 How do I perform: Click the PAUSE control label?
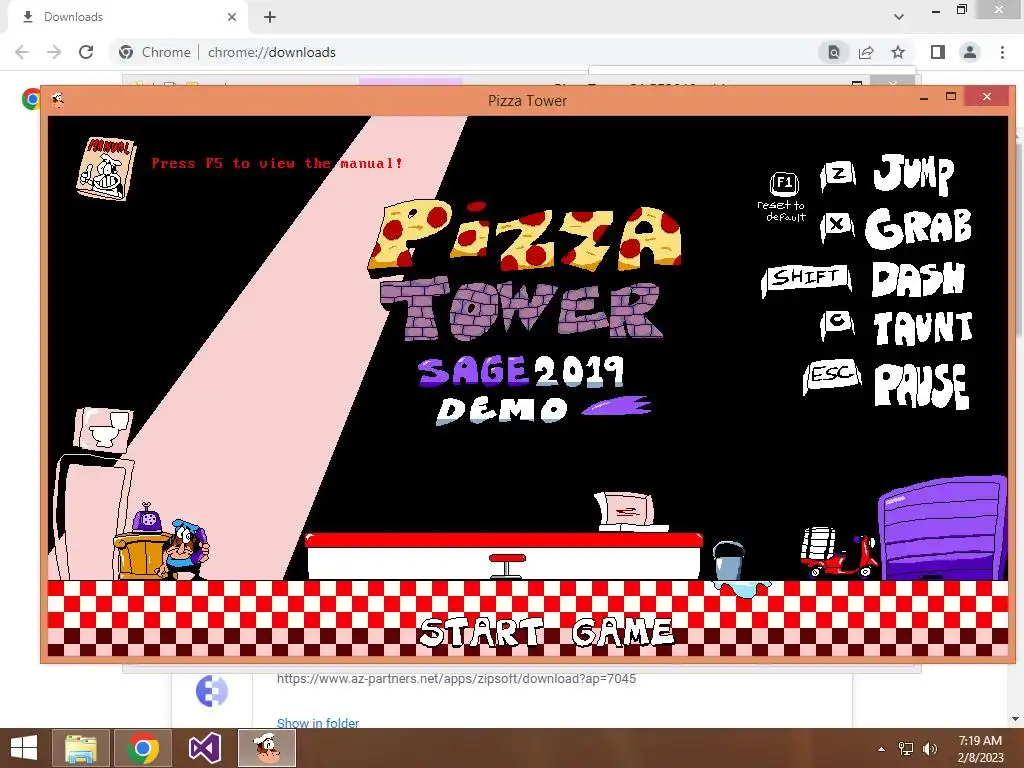[921, 386]
